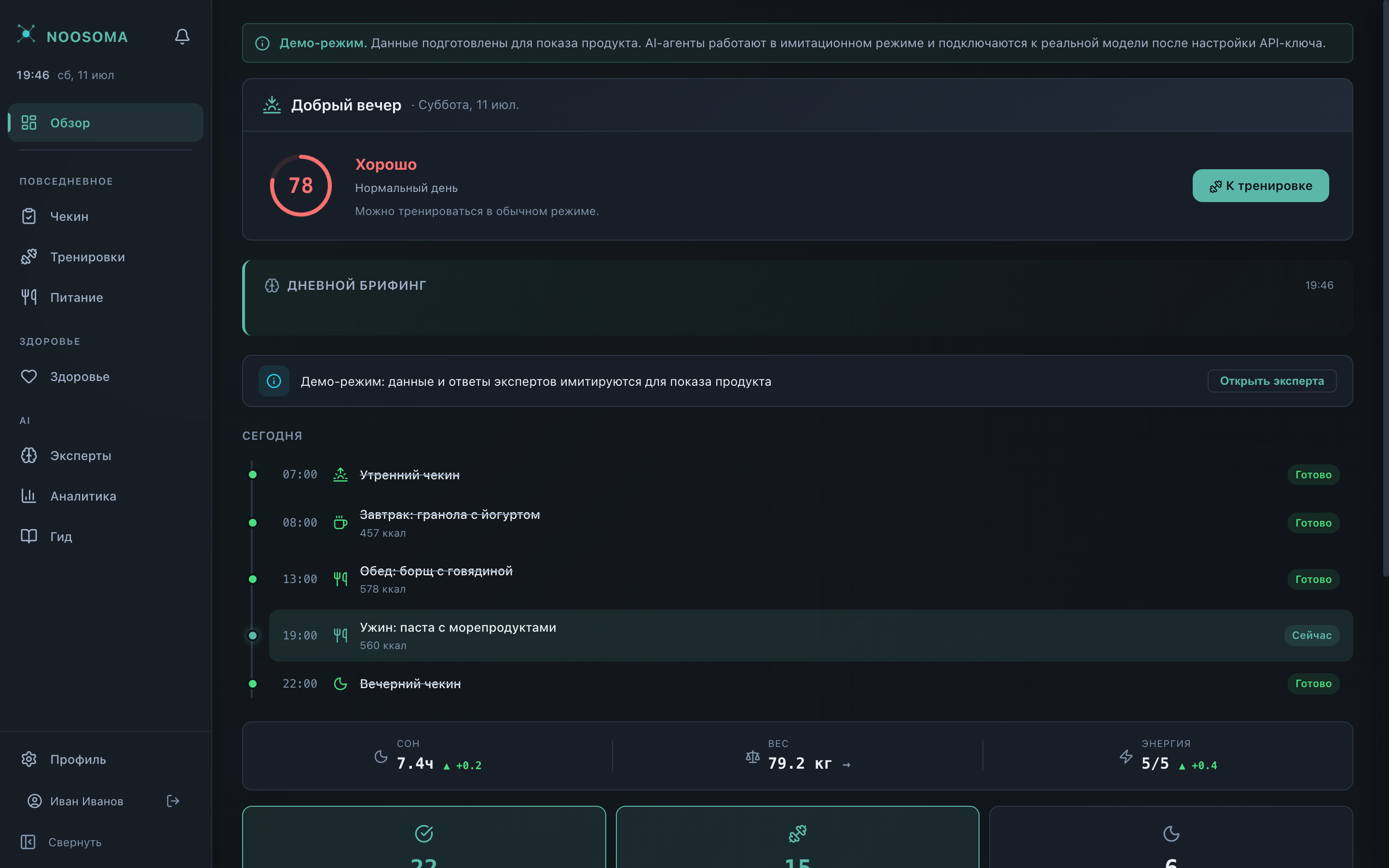Open the Обзор section

[106, 122]
